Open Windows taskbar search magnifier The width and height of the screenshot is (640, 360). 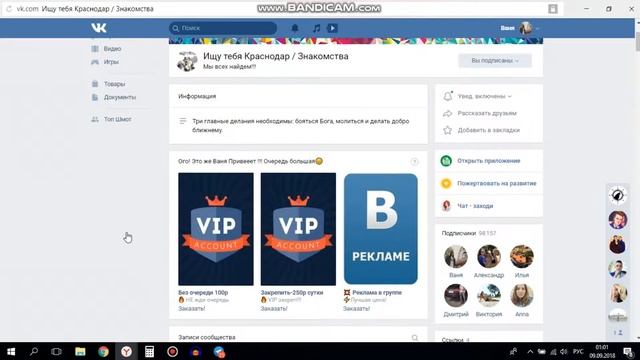click(x=34, y=351)
